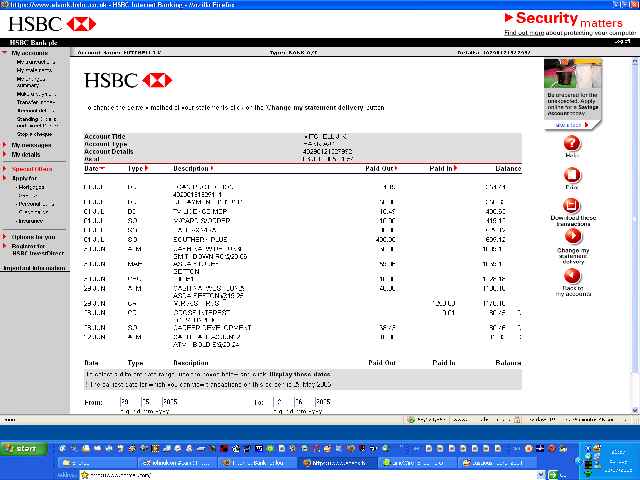640x480 pixels.
Task: Open the Important Information link
Action: 34,268
